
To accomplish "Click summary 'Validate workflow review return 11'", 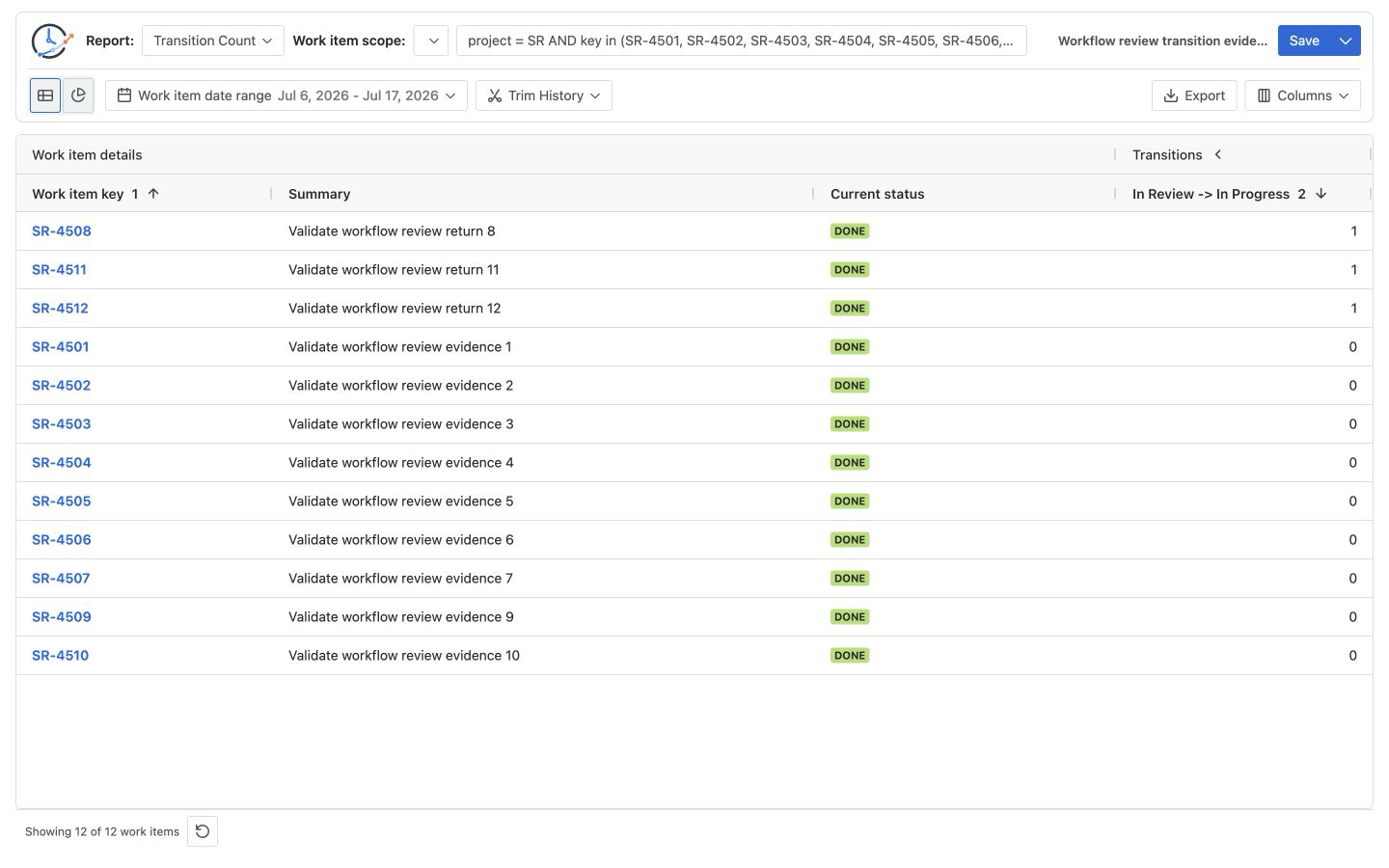I will (x=394, y=270).
